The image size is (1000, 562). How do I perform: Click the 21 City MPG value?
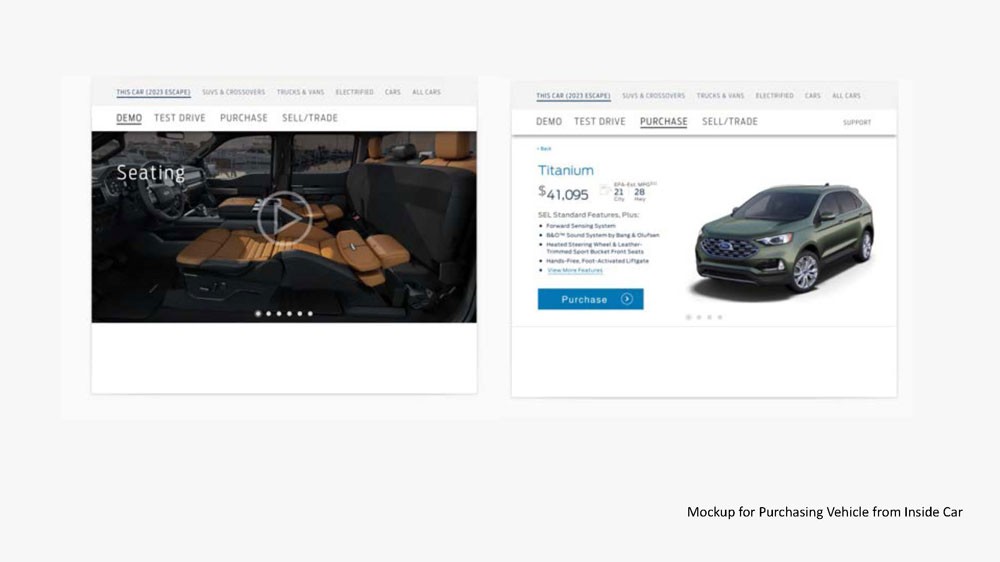[x=619, y=194]
